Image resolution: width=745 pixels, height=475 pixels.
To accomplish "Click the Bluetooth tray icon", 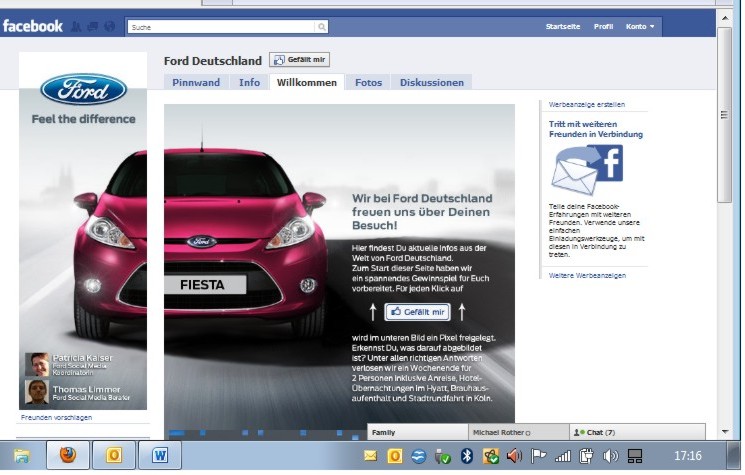I will pyautogui.click(x=467, y=456).
